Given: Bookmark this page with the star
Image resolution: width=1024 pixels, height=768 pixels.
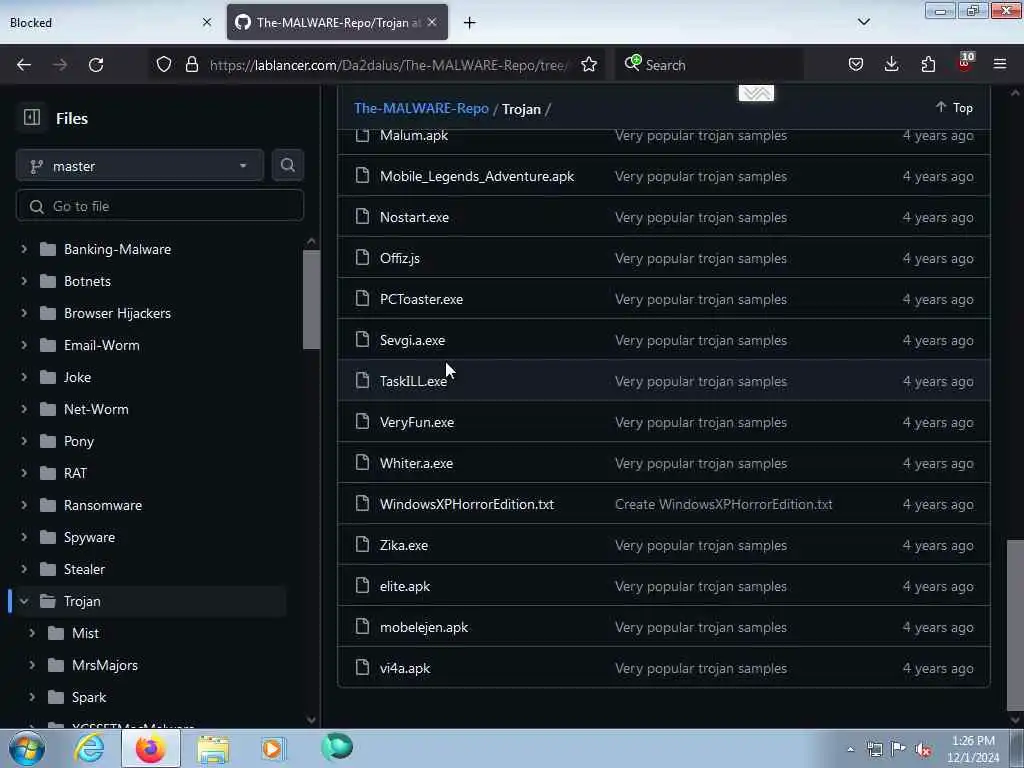Looking at the screenshot, I should point(589,65).
